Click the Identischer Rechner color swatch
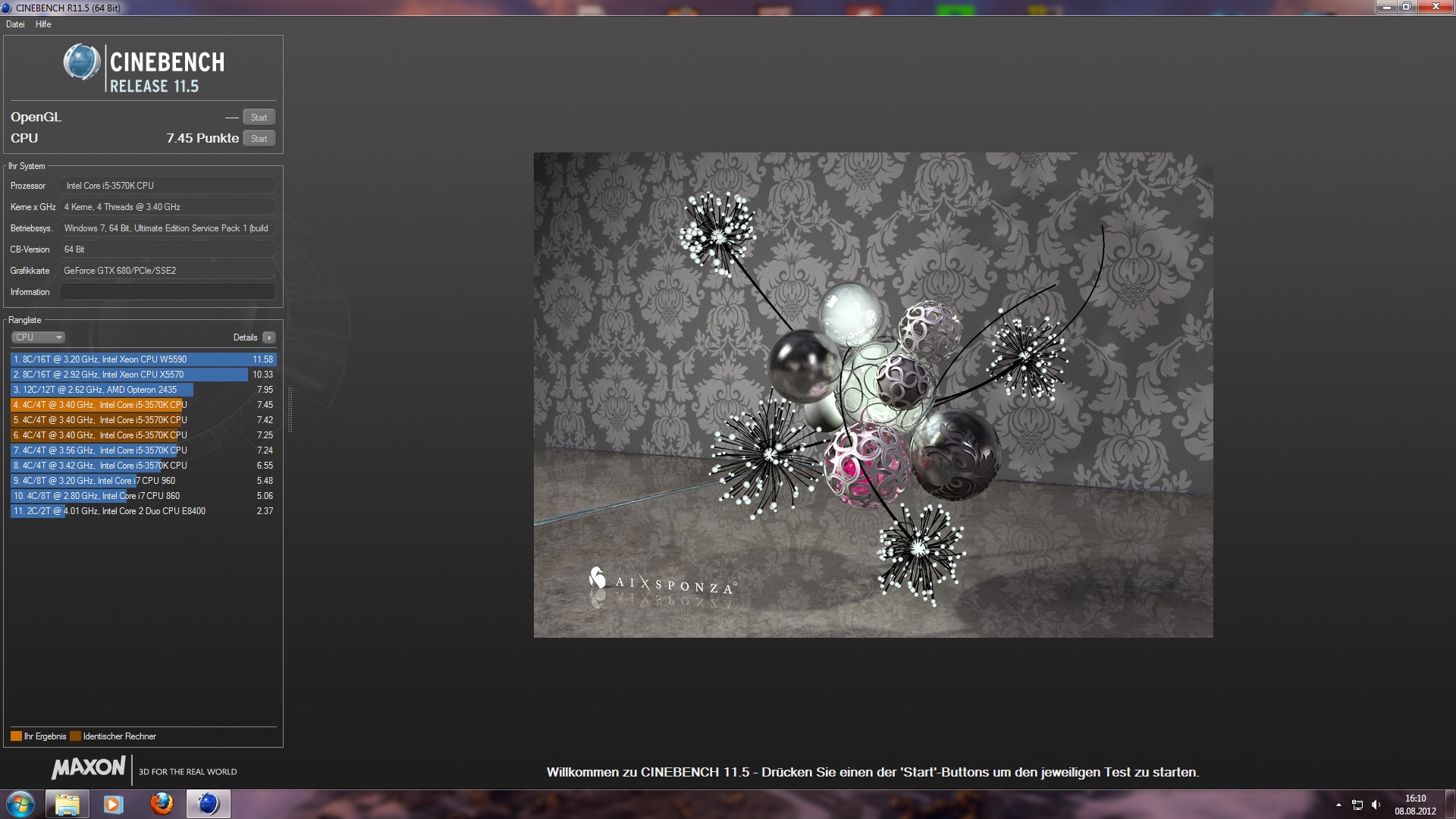Viewport: 1456px width, 819px height. pyautogui.click(x=75, y=736)
